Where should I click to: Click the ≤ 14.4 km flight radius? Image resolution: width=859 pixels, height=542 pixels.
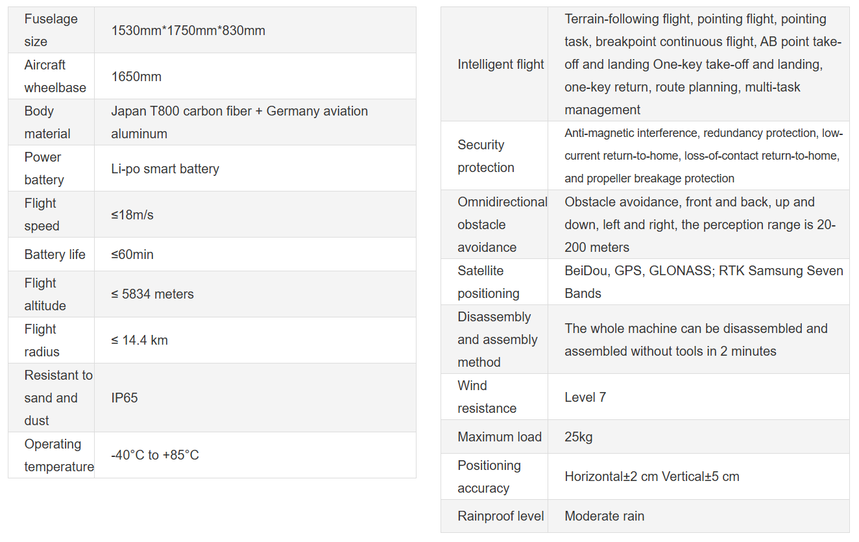click(x=139, y=340)
